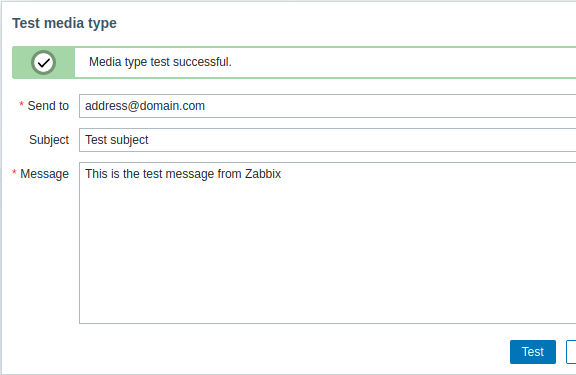Click the success checkmark icon

tap(43, 62)
